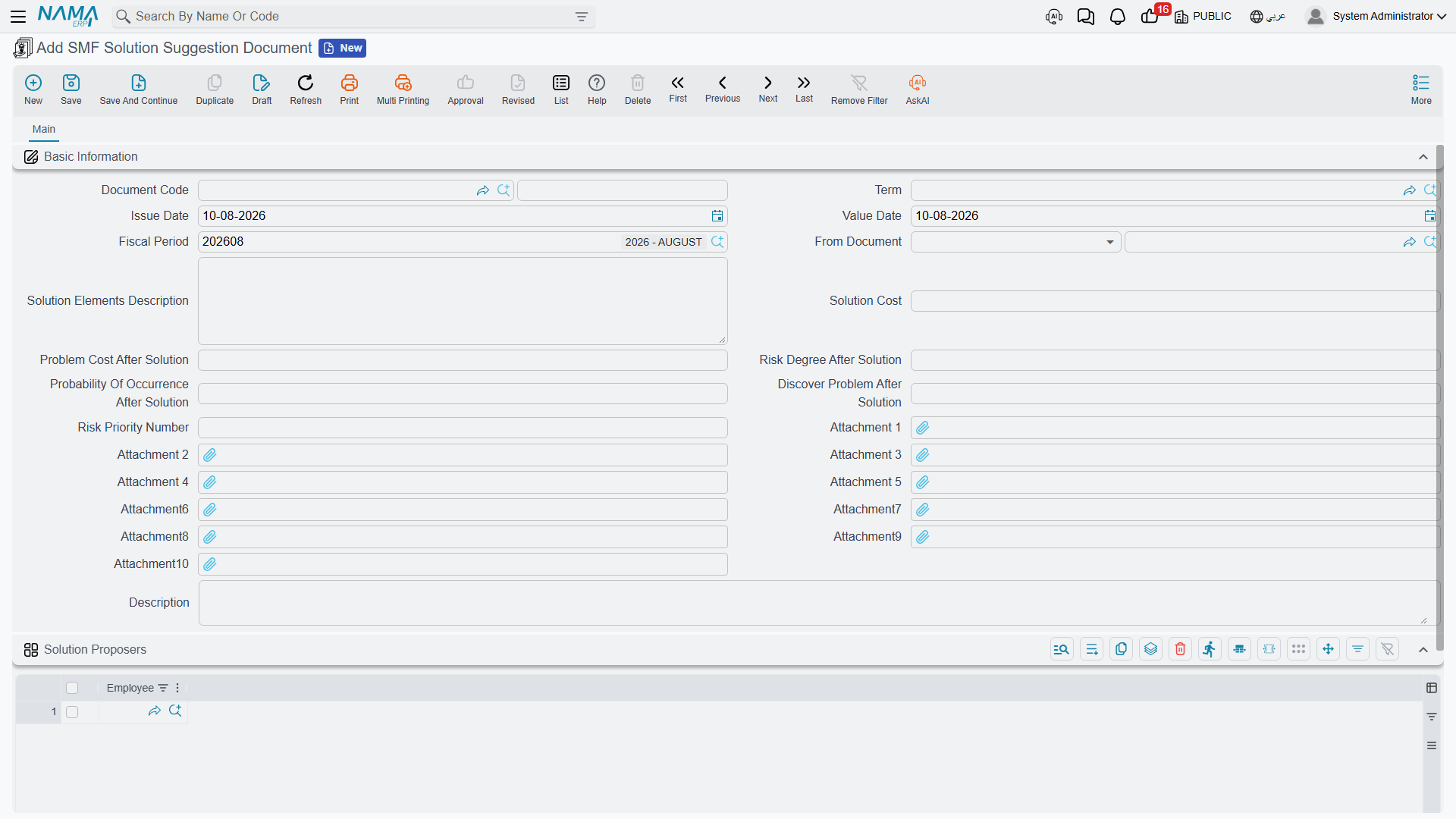Go to Previous record

click(x=723, y=88)
